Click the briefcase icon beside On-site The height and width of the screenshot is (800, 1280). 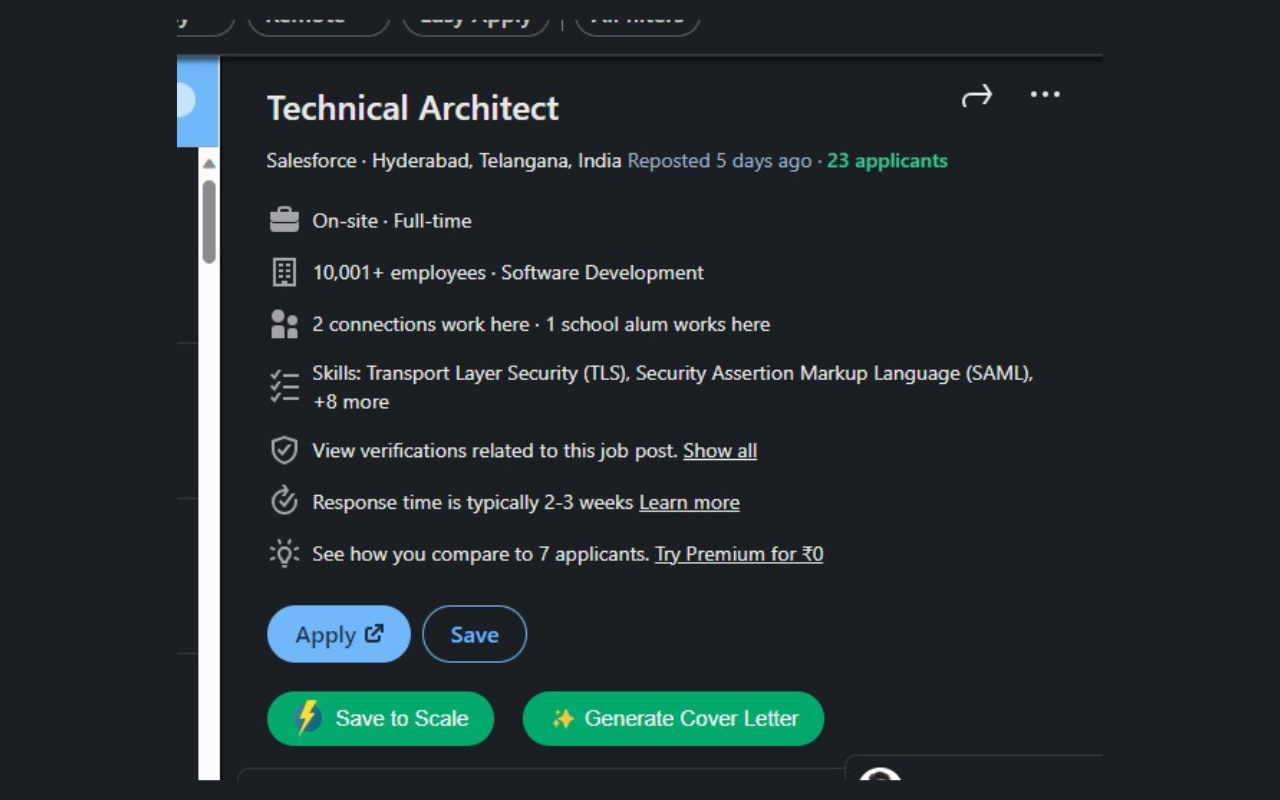pyautogui.click(x=284, y=220)
